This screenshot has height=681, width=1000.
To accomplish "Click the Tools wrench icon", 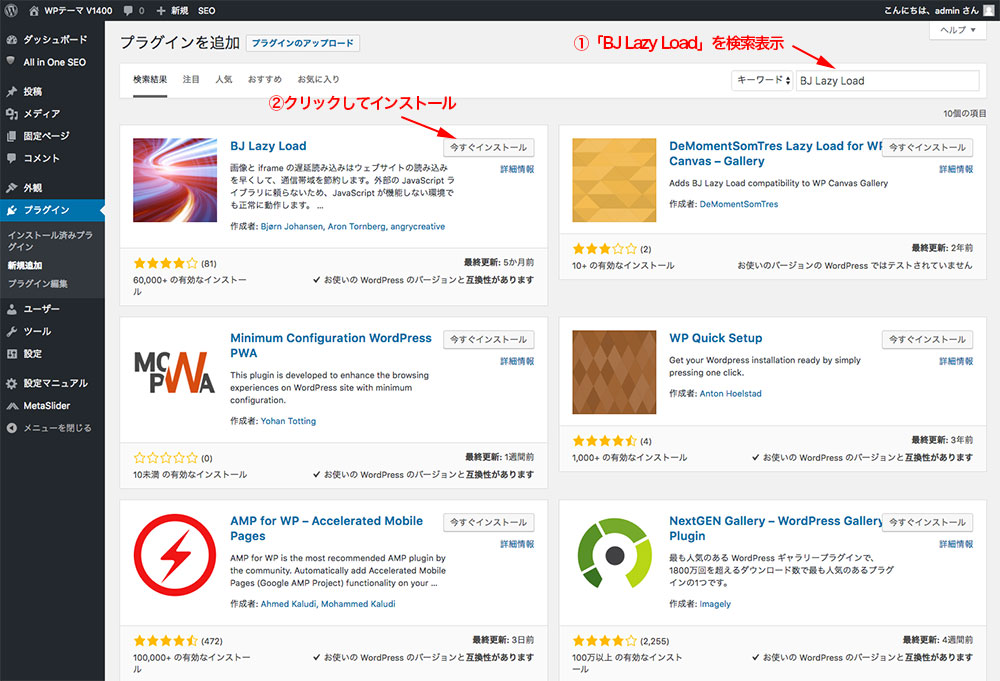I will tap(11, 331).
